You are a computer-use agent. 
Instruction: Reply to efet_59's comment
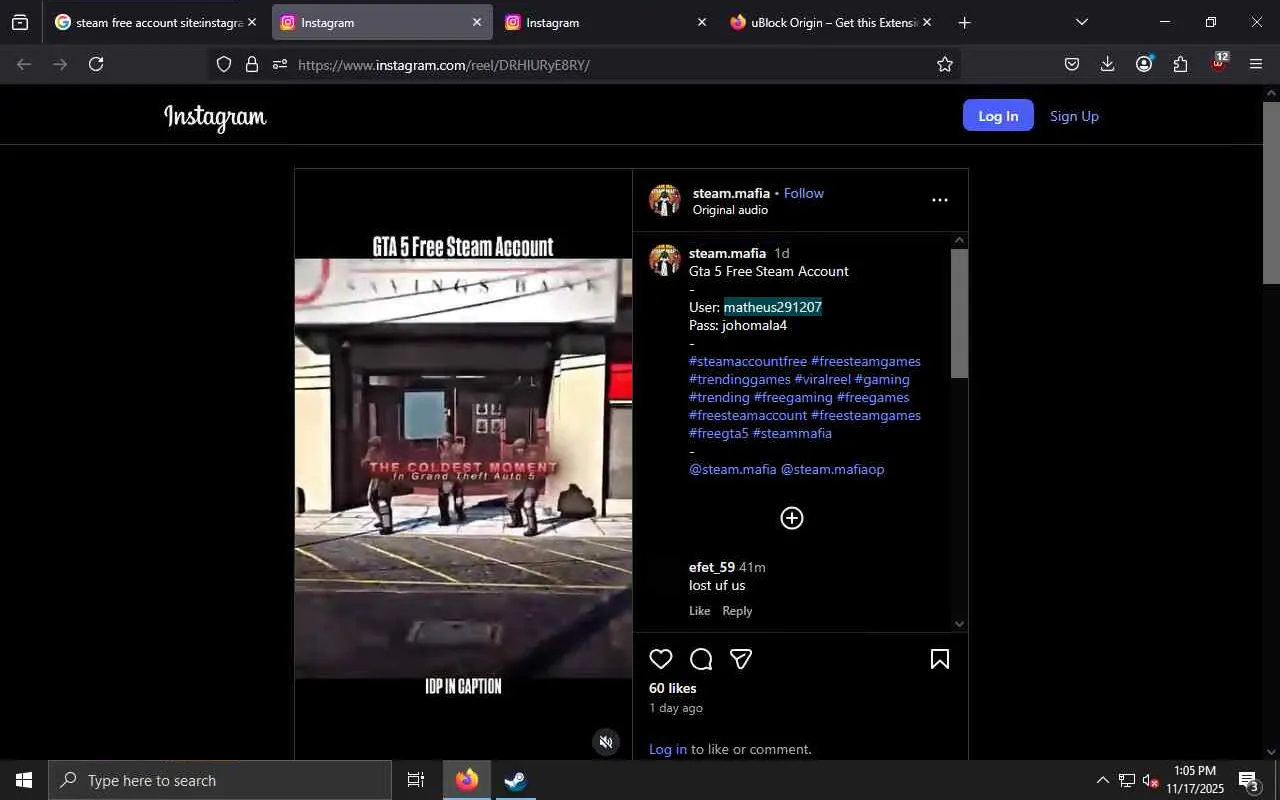click(x=737, y=611)
